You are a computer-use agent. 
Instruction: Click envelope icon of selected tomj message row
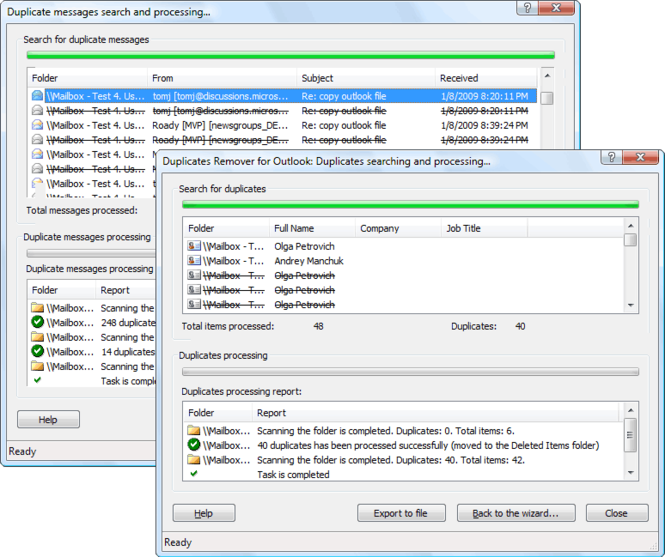(x=37, y=96)
